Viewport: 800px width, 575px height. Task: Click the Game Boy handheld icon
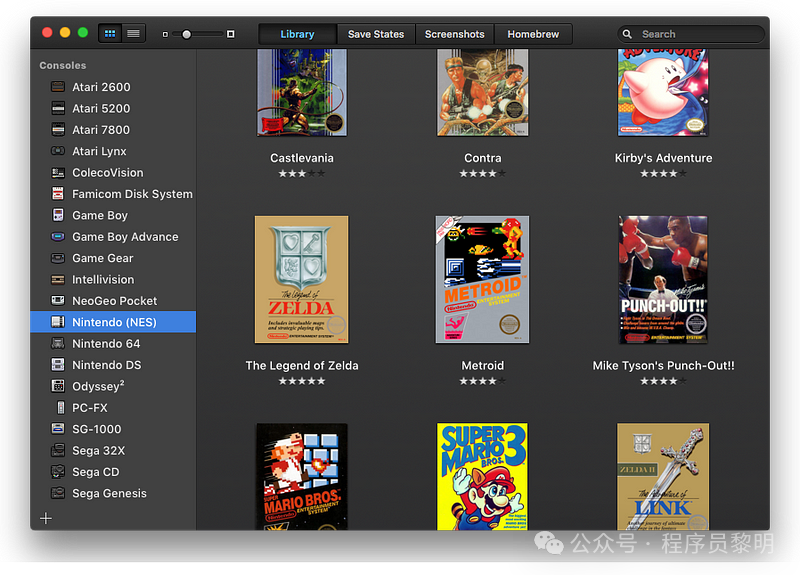tap(58, 215)
